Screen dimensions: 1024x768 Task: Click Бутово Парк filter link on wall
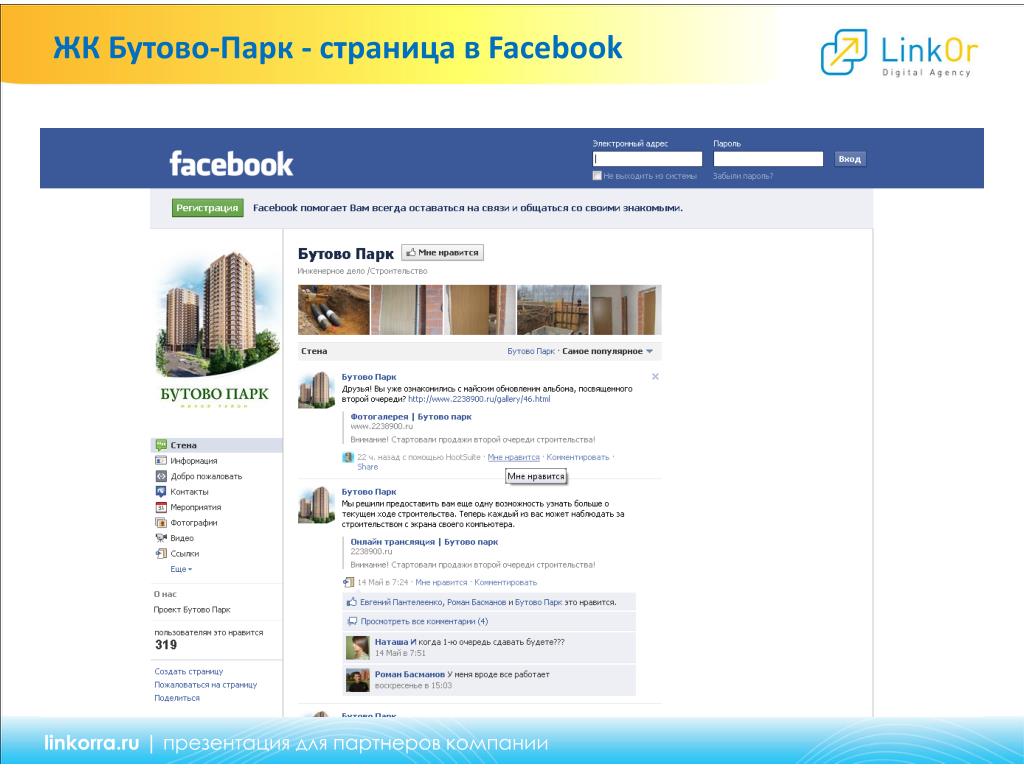(x=530, y=351)
